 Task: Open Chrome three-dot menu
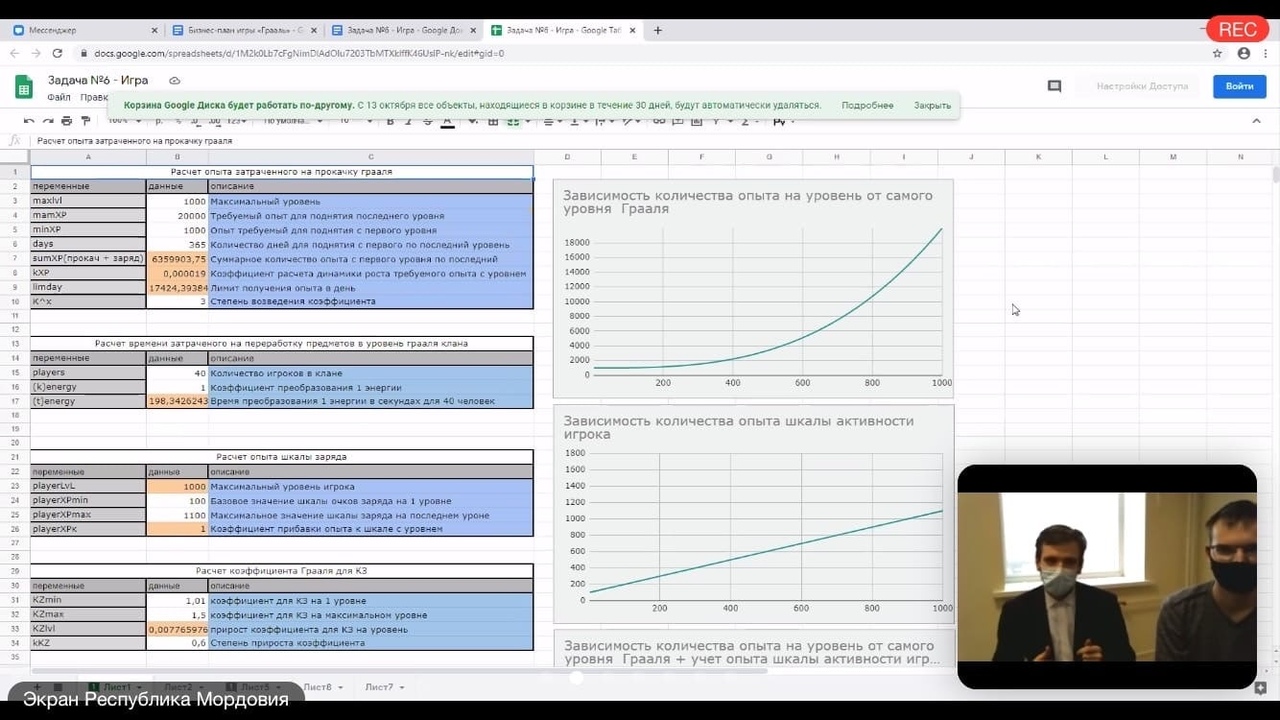tap(1266, 54)
